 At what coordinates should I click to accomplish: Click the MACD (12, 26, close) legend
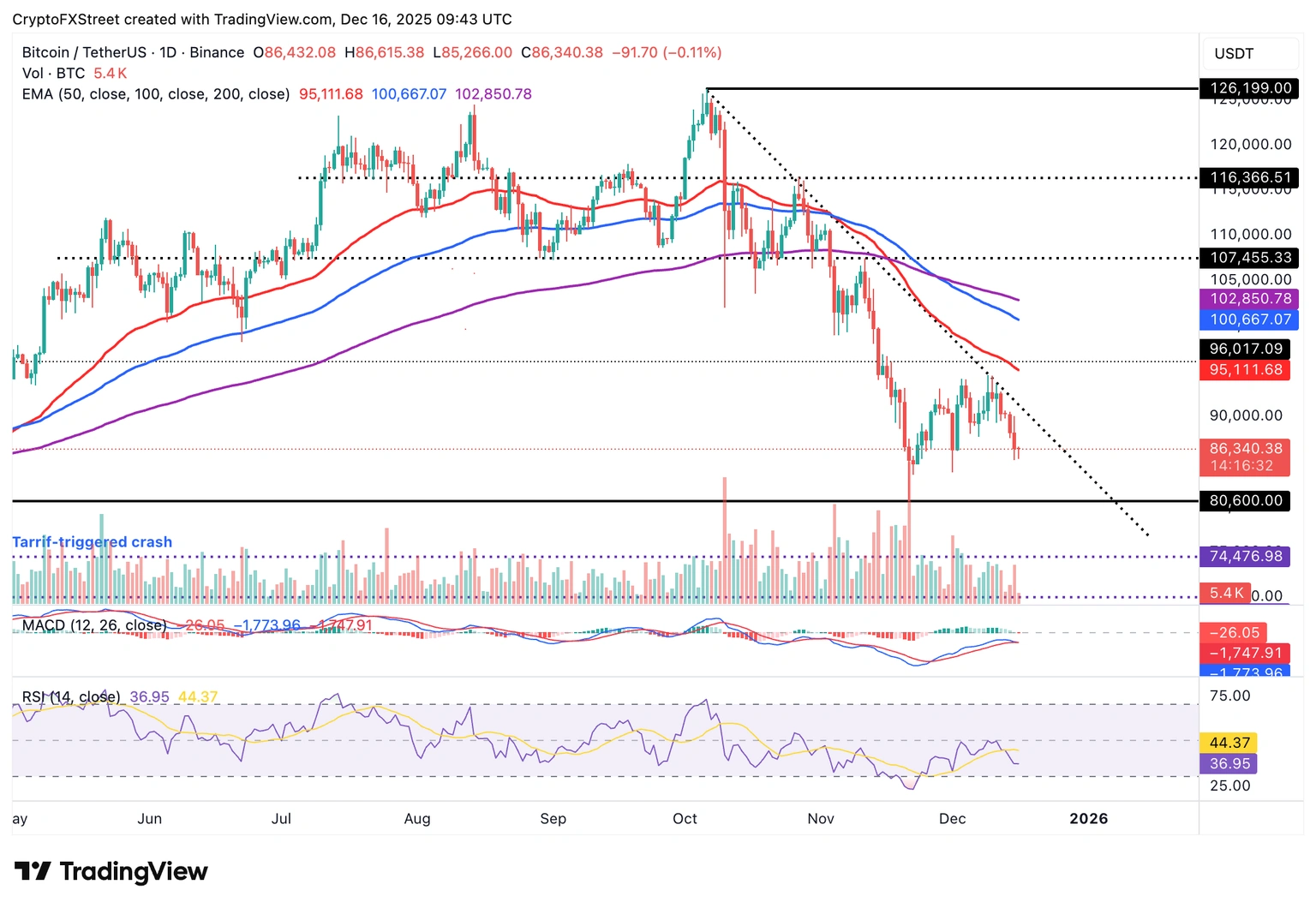[x=94, y=625]
